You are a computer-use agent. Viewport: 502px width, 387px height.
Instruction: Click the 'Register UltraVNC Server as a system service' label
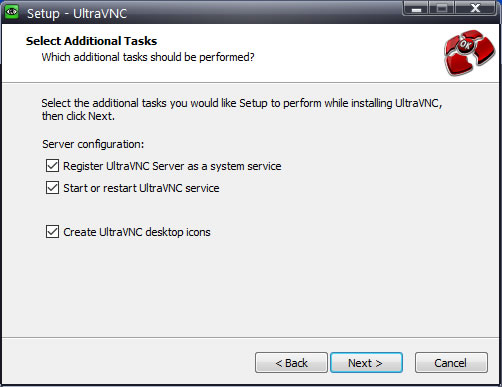point(172,166)
